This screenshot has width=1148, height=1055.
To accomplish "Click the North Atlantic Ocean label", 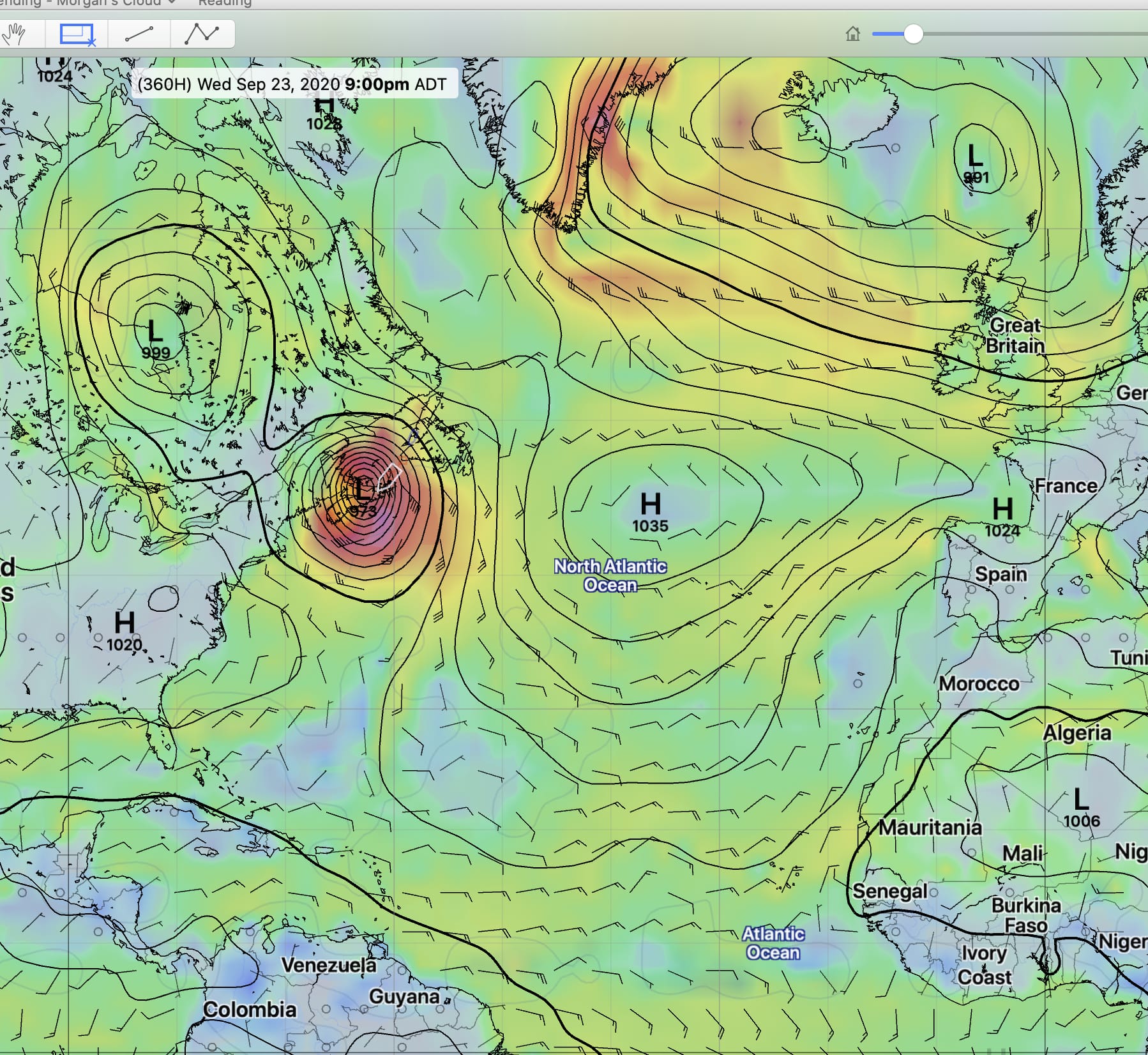I will 610,575.
